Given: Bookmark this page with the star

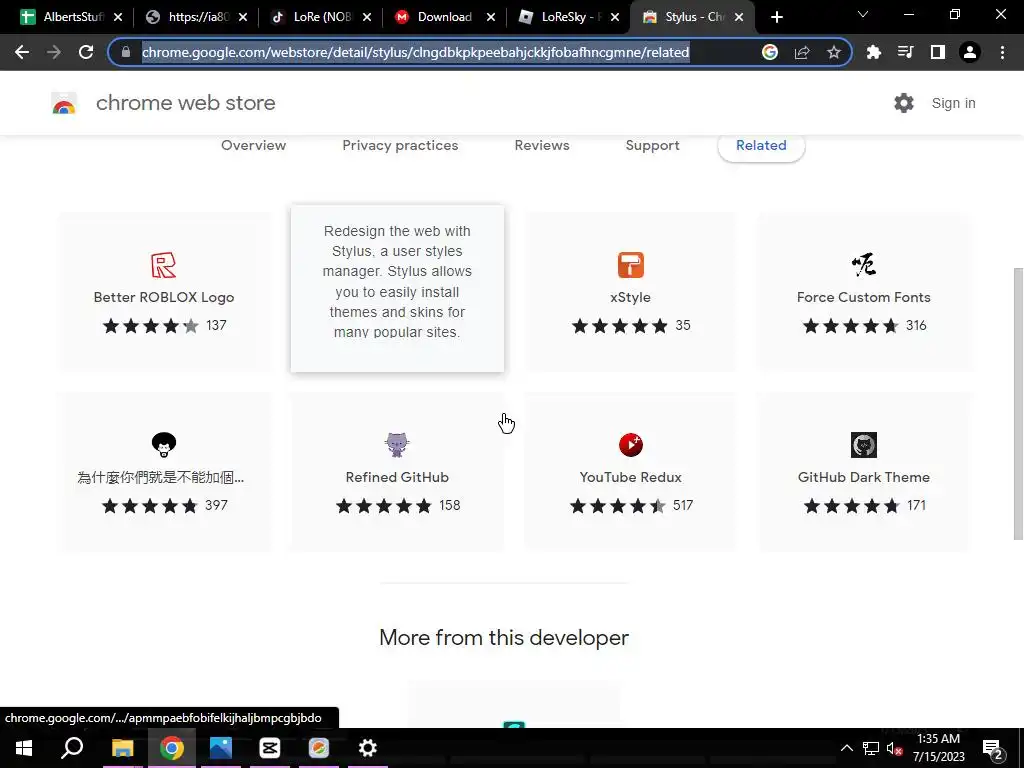Looking at the screenshot, I should click(x=833, y=52).
